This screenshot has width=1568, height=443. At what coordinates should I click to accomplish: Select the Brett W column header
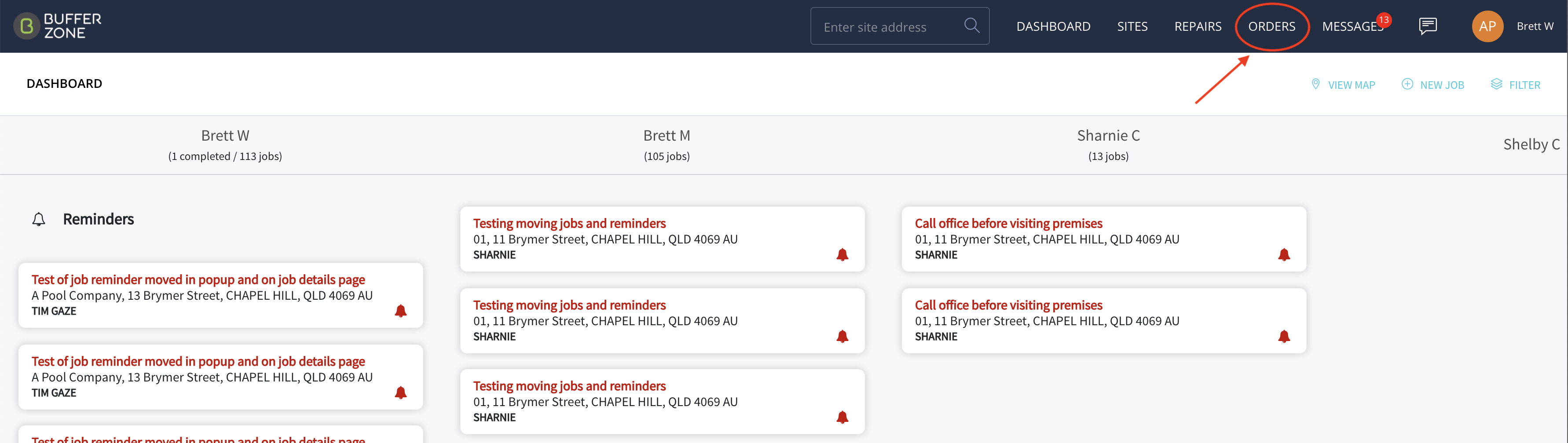pyautogui.click(x=225, y=135)
